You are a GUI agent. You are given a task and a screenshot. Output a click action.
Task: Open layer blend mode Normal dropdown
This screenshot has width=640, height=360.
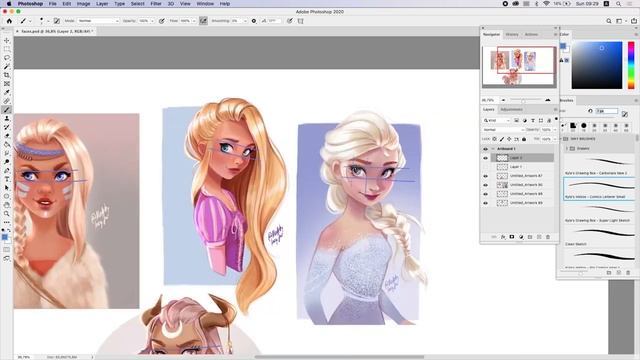[x=504, y=130]
